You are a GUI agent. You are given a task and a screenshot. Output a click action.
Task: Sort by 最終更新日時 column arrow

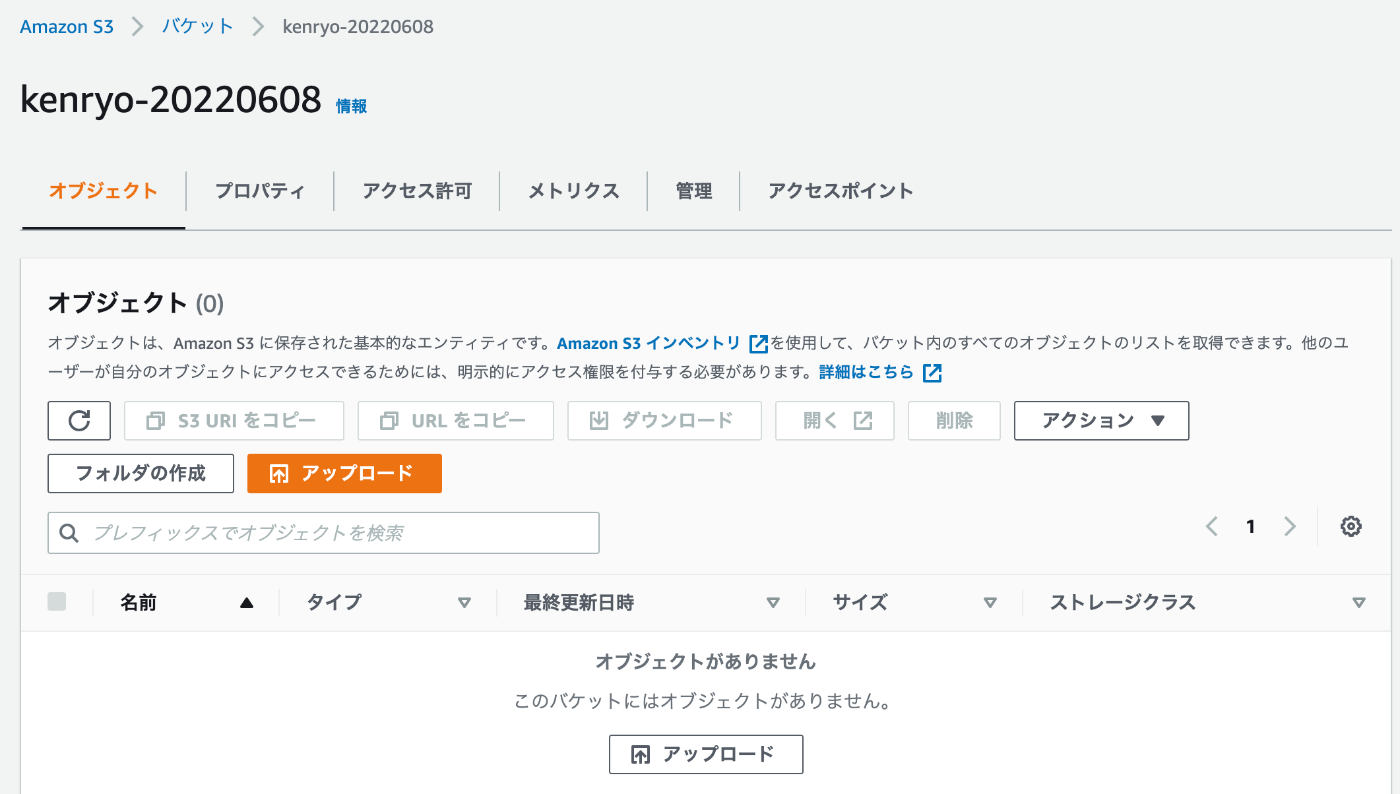(772, 603)
